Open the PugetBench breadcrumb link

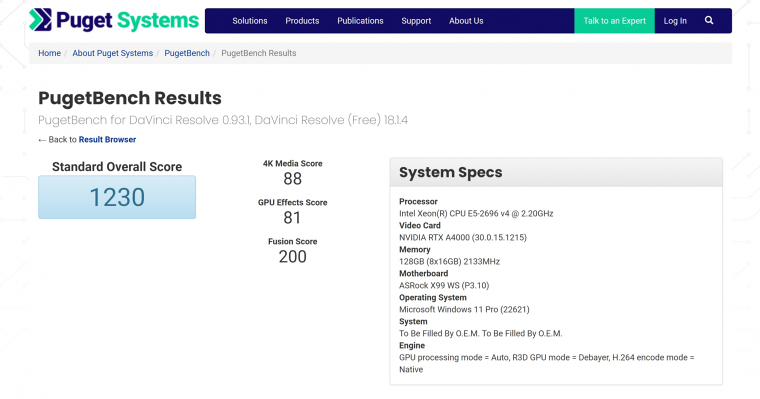187,53
